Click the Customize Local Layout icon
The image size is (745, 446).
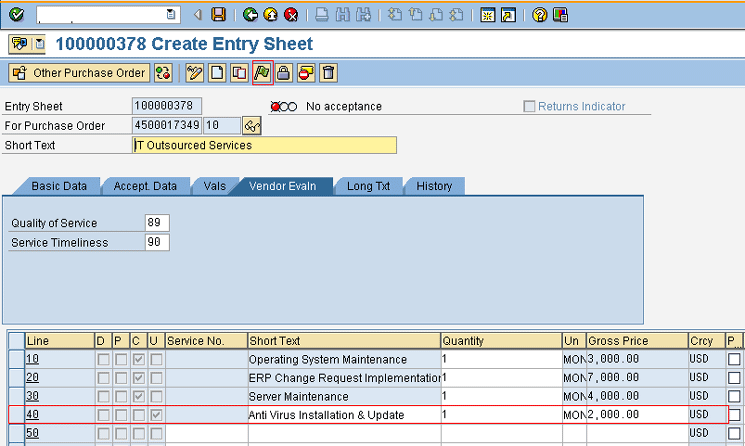pyautogui.click(x=560, y=15)
